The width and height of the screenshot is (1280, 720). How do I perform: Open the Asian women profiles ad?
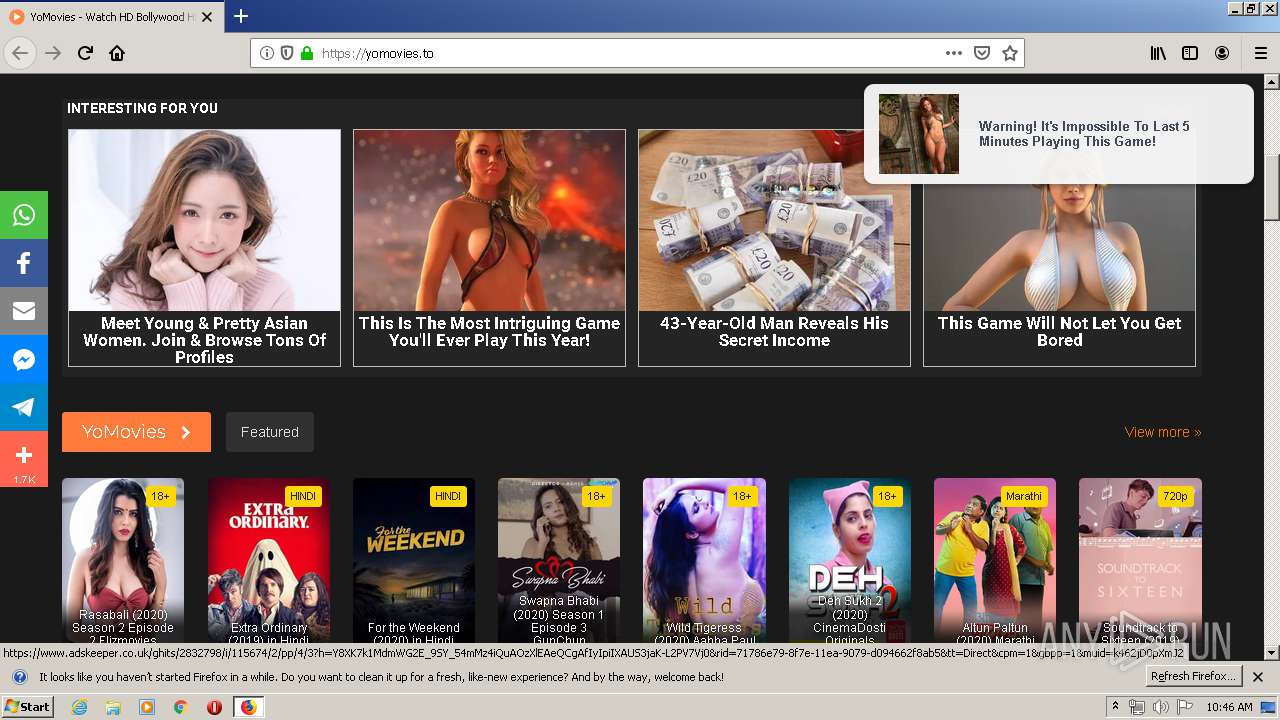point(204,248)
